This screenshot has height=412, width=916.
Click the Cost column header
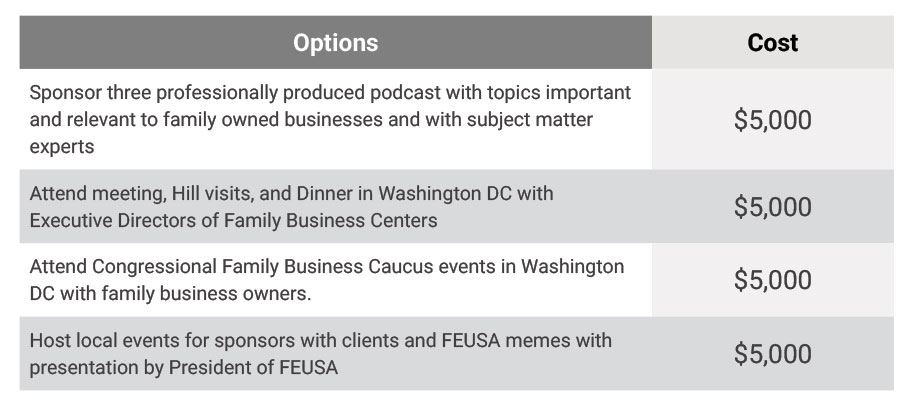pyautogui.click(x=772, y=43)
